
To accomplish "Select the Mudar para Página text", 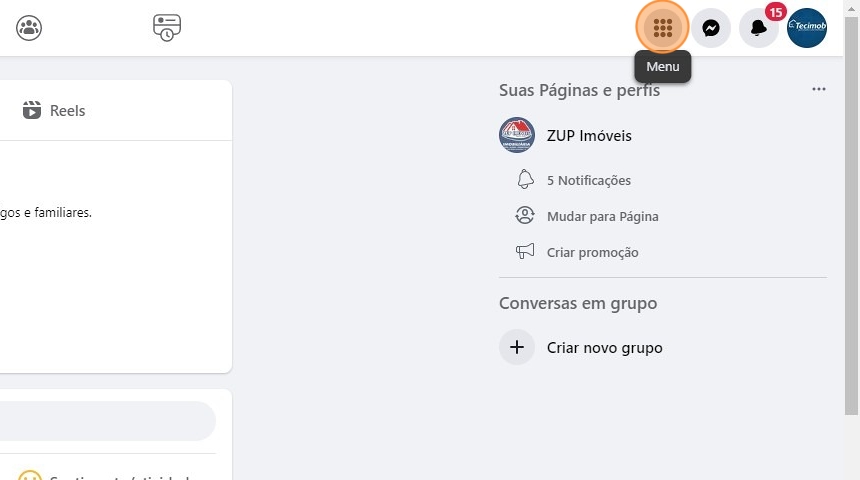I will 602,216.
